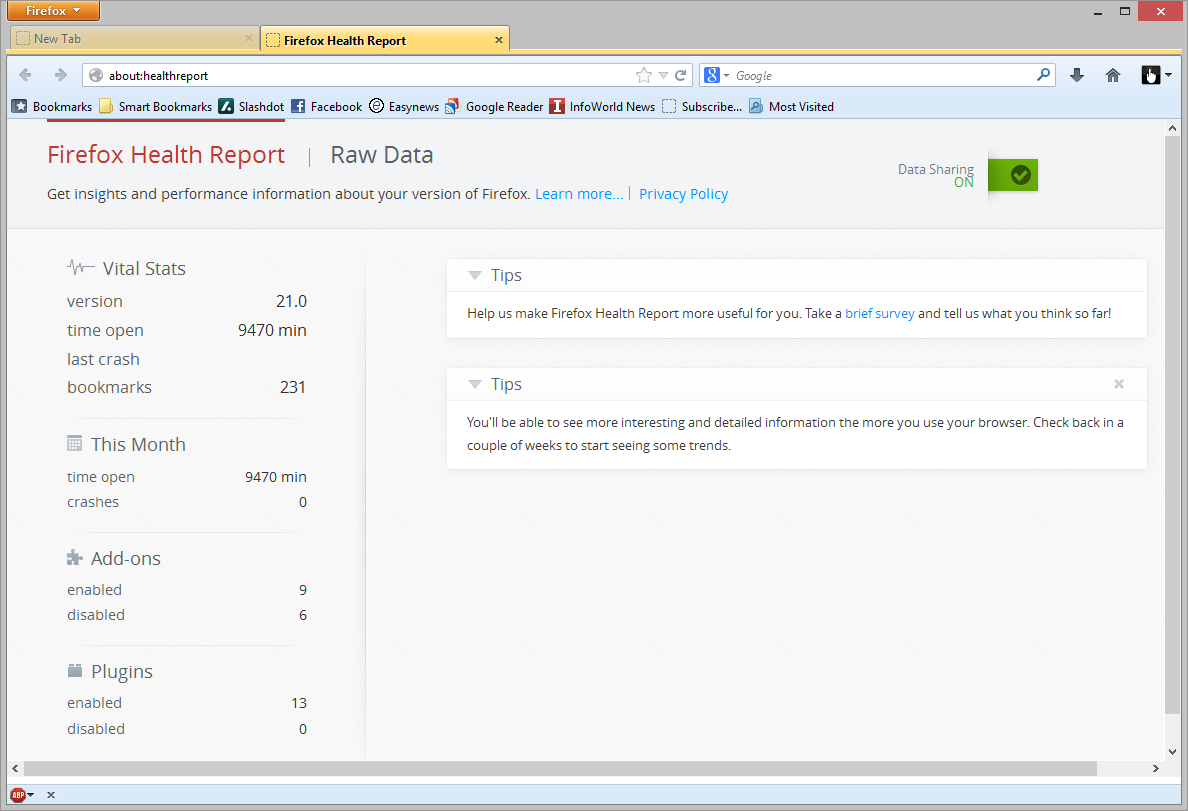Click the Vital Stats pulse icon
Image resolution: width=1188 pixels, height=811 pixels.
(x=80, y=267)
